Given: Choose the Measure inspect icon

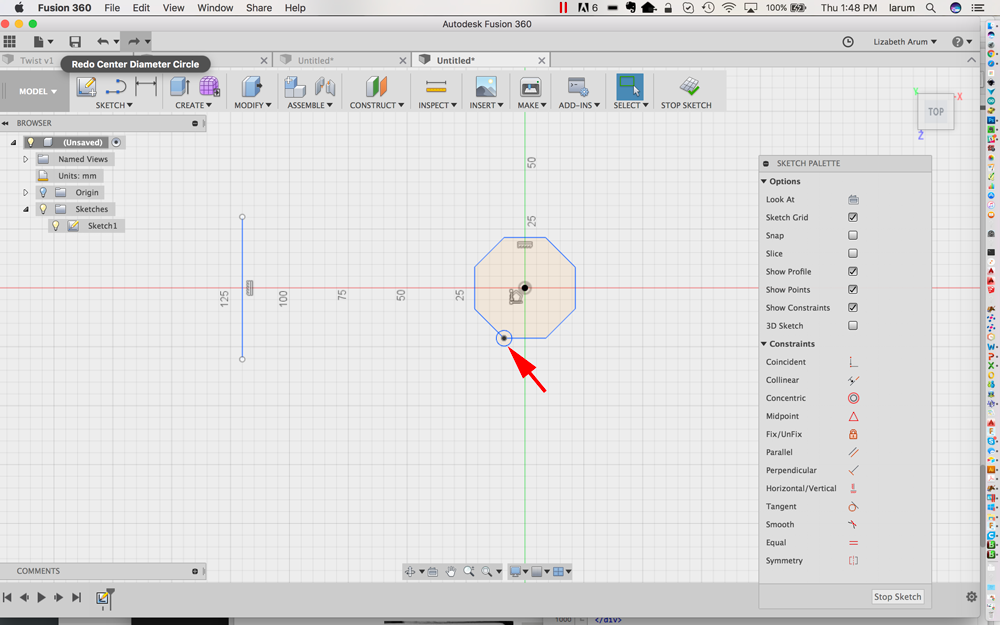Looking at the screenshot, I should point(436,86).
